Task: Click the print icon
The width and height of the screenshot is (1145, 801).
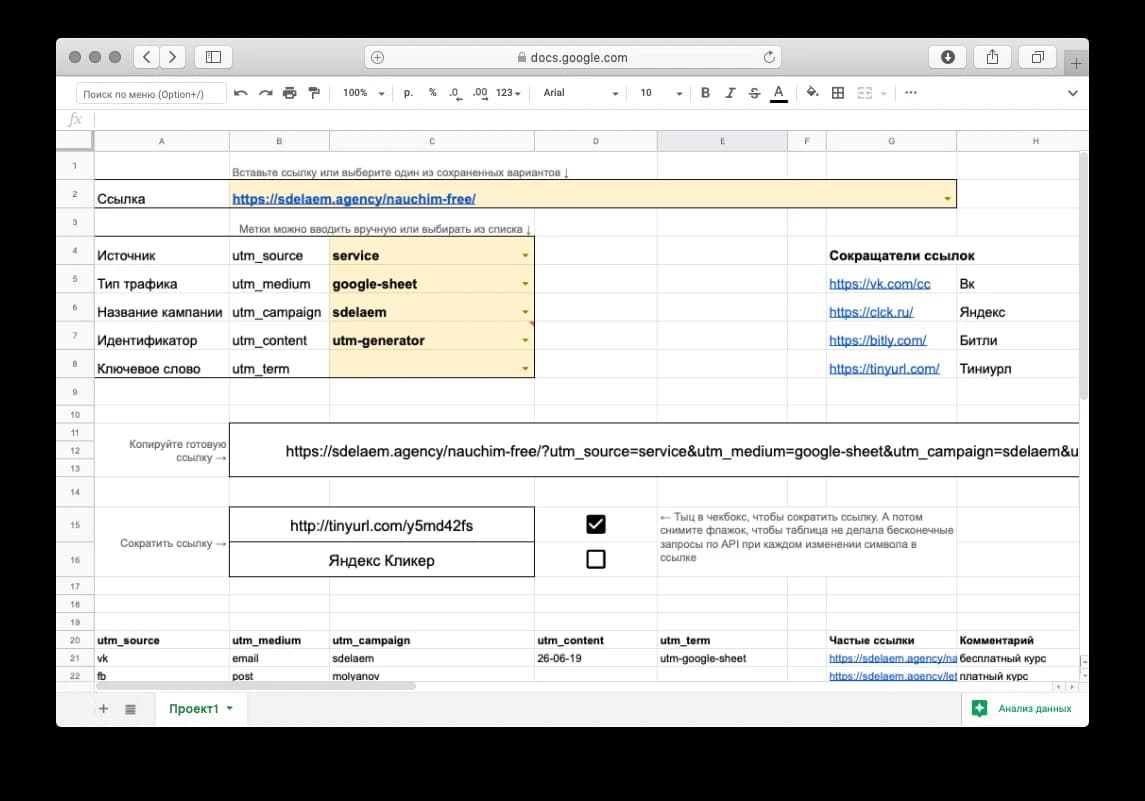Action: point(290,93)
